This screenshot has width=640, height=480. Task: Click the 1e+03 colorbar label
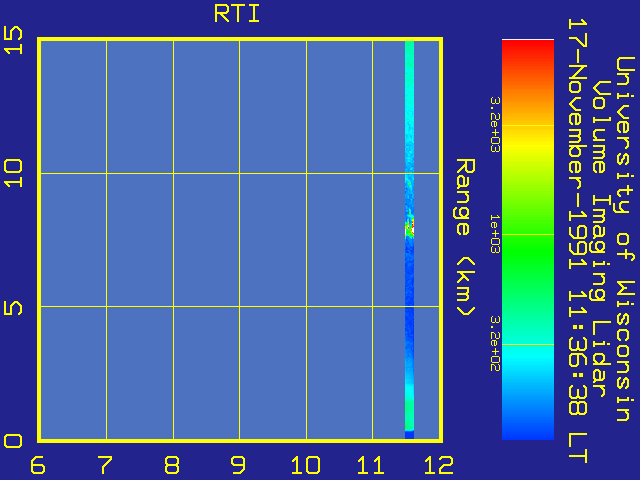point(495,234)
